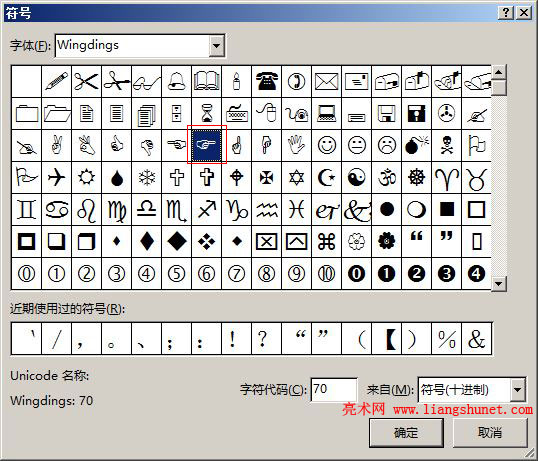Insert the recent slash symbol
Image resolution: width=538 pixels, height=461 pixels.
point(57,339)
